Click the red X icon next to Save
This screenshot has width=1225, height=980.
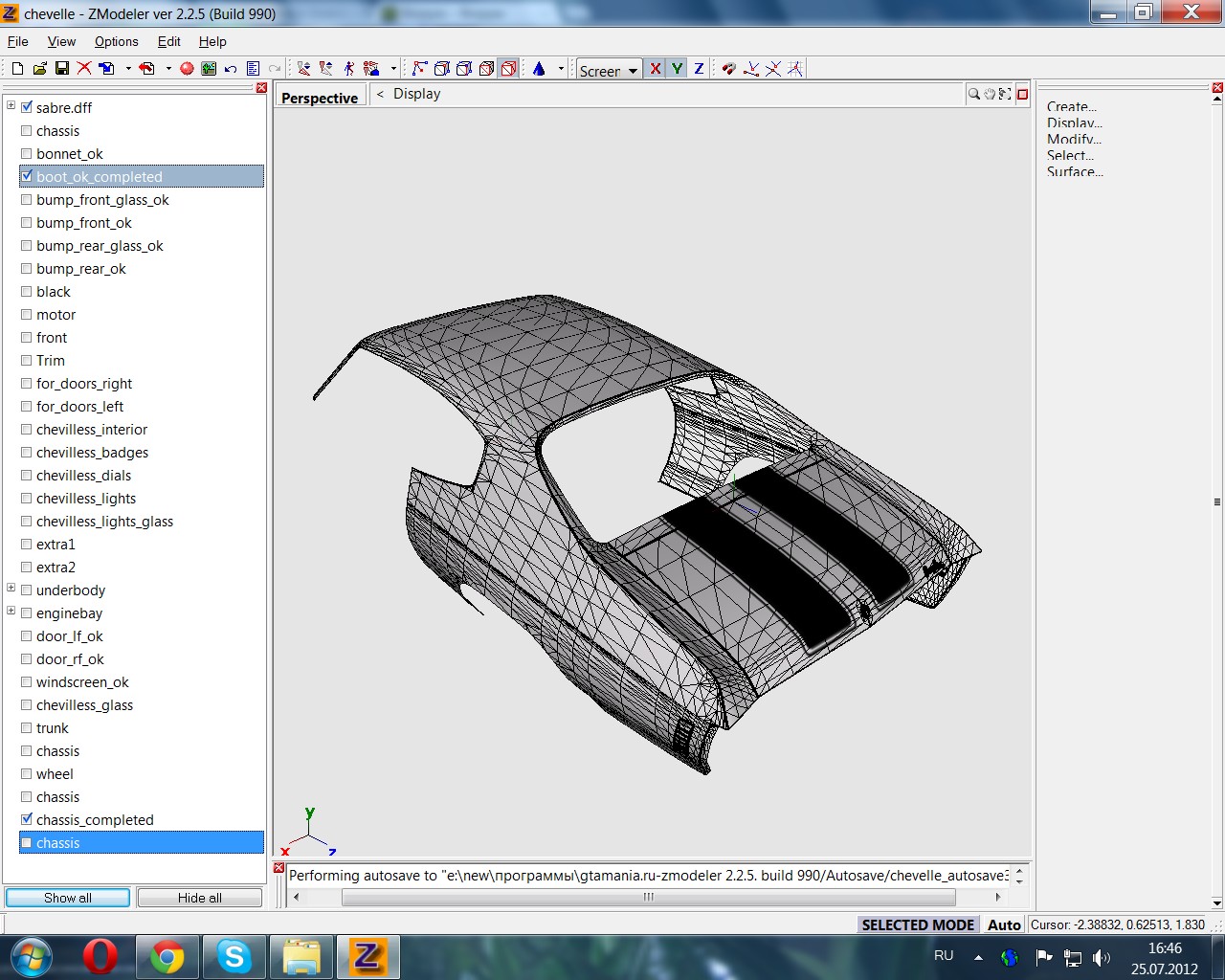84,68
